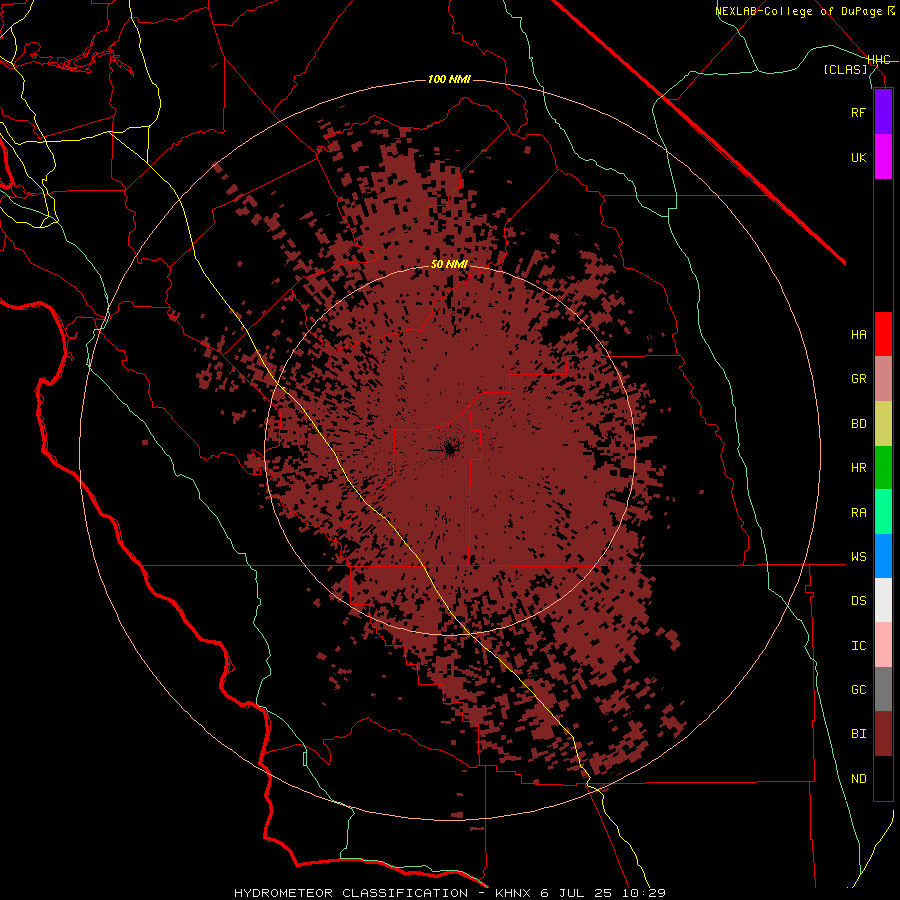The width and height of the screenshot is (900, 900).
Task: Click the 'WS' legend label
Action: (x=858, y=557)
